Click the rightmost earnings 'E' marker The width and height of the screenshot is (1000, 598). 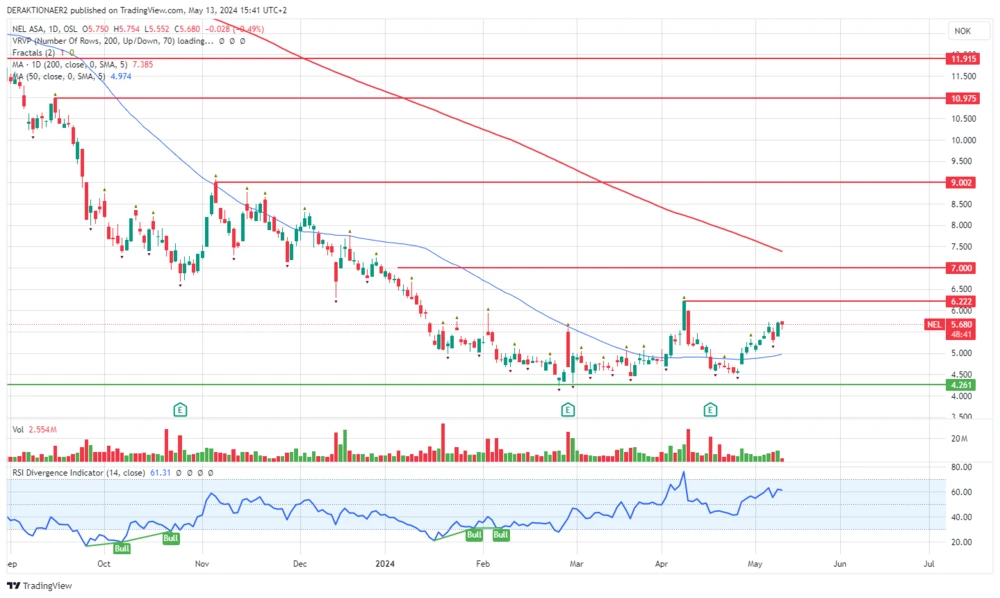[x=711, y=409]
